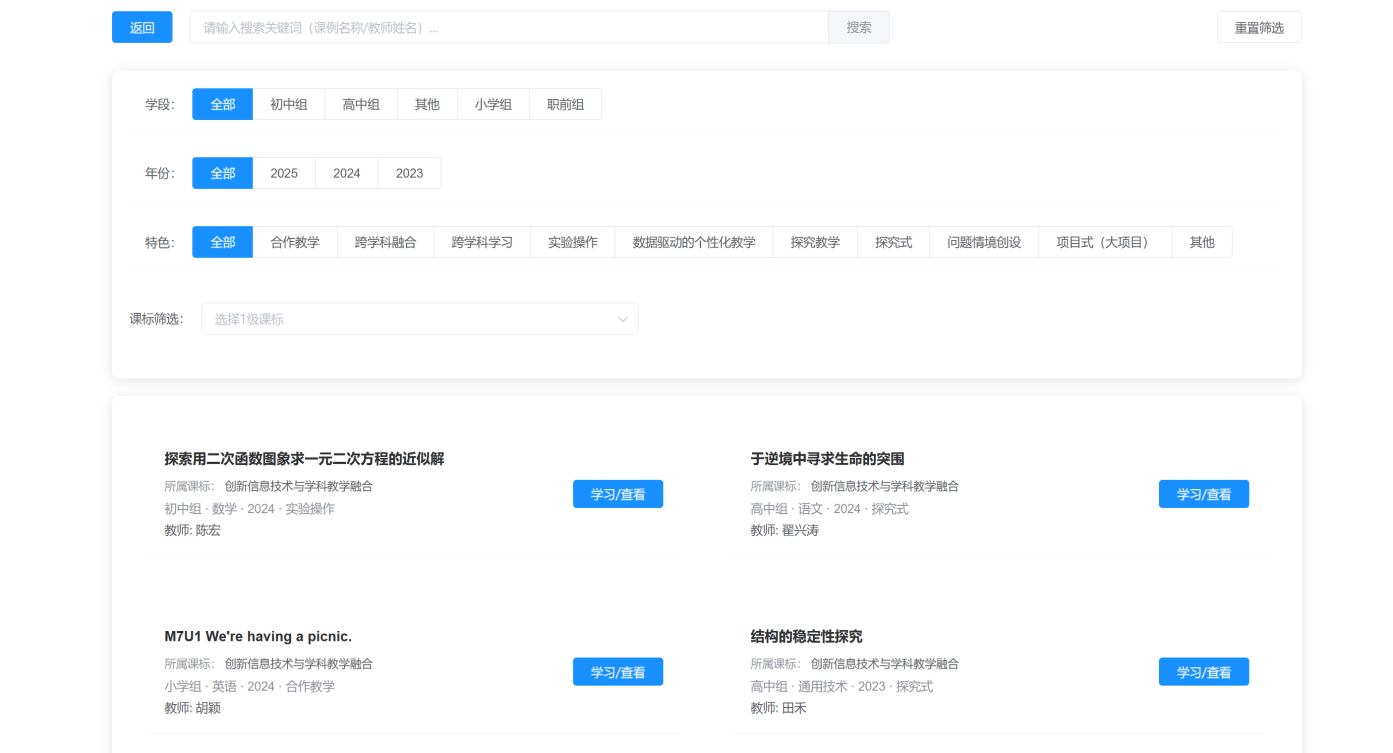Screen dimensions: 1393x753
Task: Select 合作教学 feature filter
Action: [x=295, y=242]
